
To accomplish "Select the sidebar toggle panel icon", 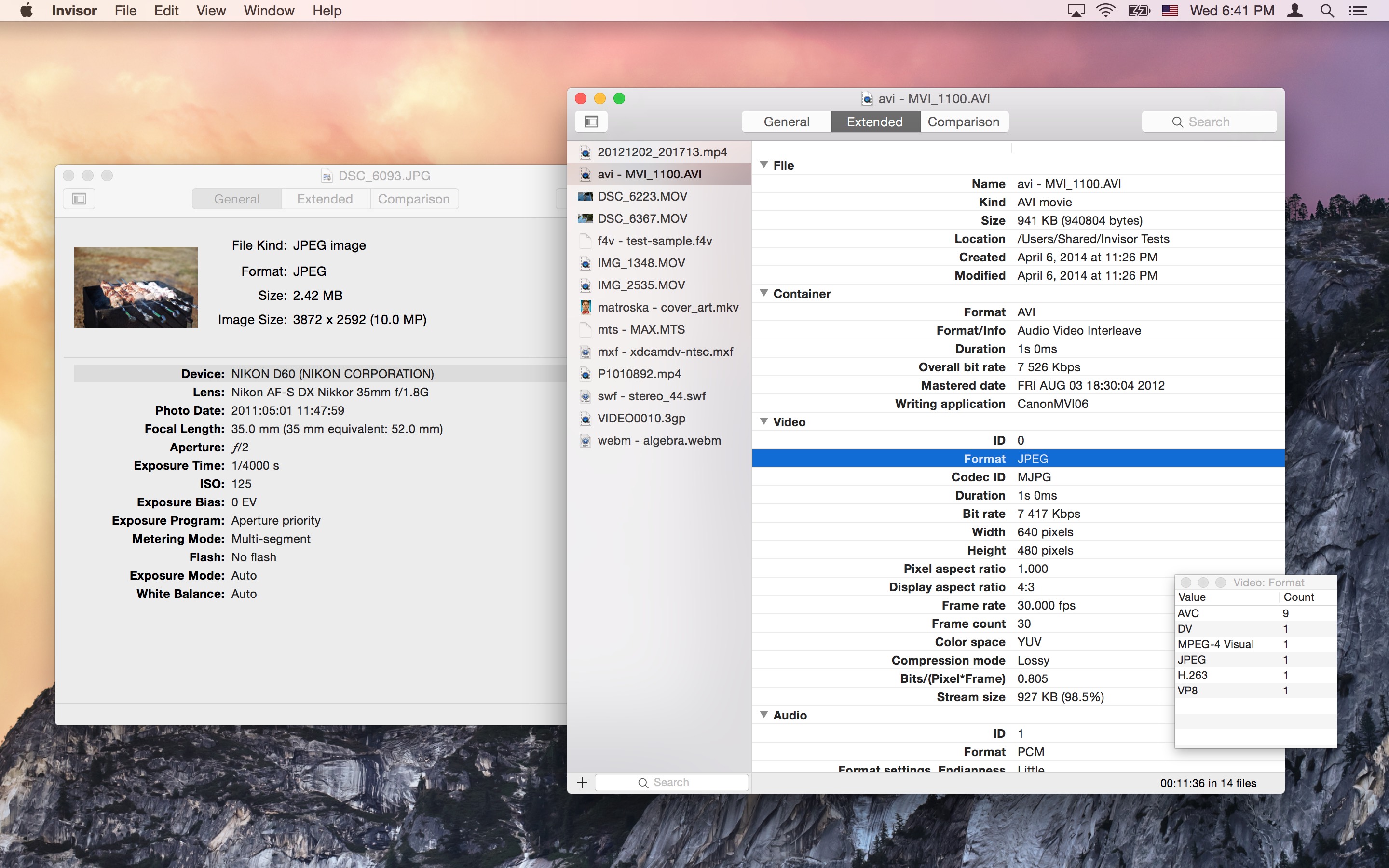I will 591,121.
